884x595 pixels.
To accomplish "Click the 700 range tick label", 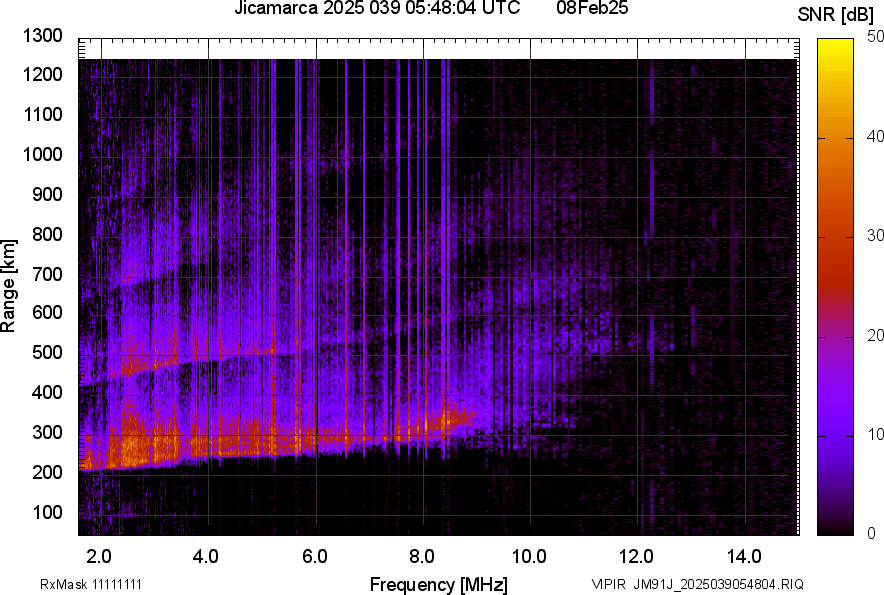I will click(46, 274).
